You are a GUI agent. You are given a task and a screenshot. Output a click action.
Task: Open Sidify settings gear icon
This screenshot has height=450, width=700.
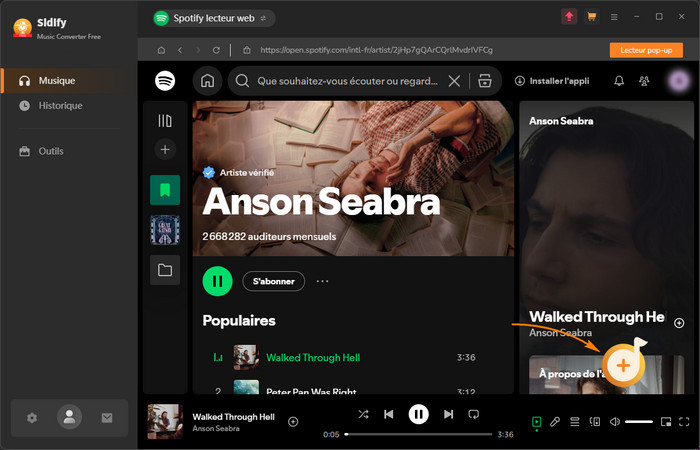click(x=32, y=417)
